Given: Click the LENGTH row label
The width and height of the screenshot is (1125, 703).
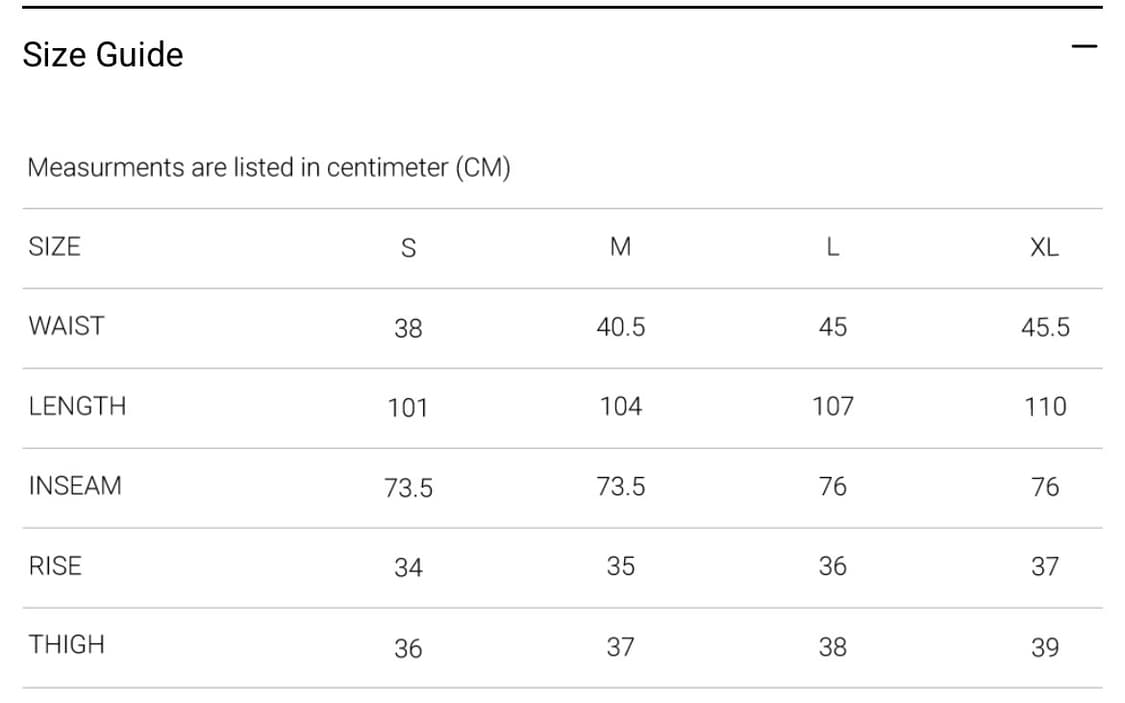Looking at the screenshot, I should (x=77, y=406).
